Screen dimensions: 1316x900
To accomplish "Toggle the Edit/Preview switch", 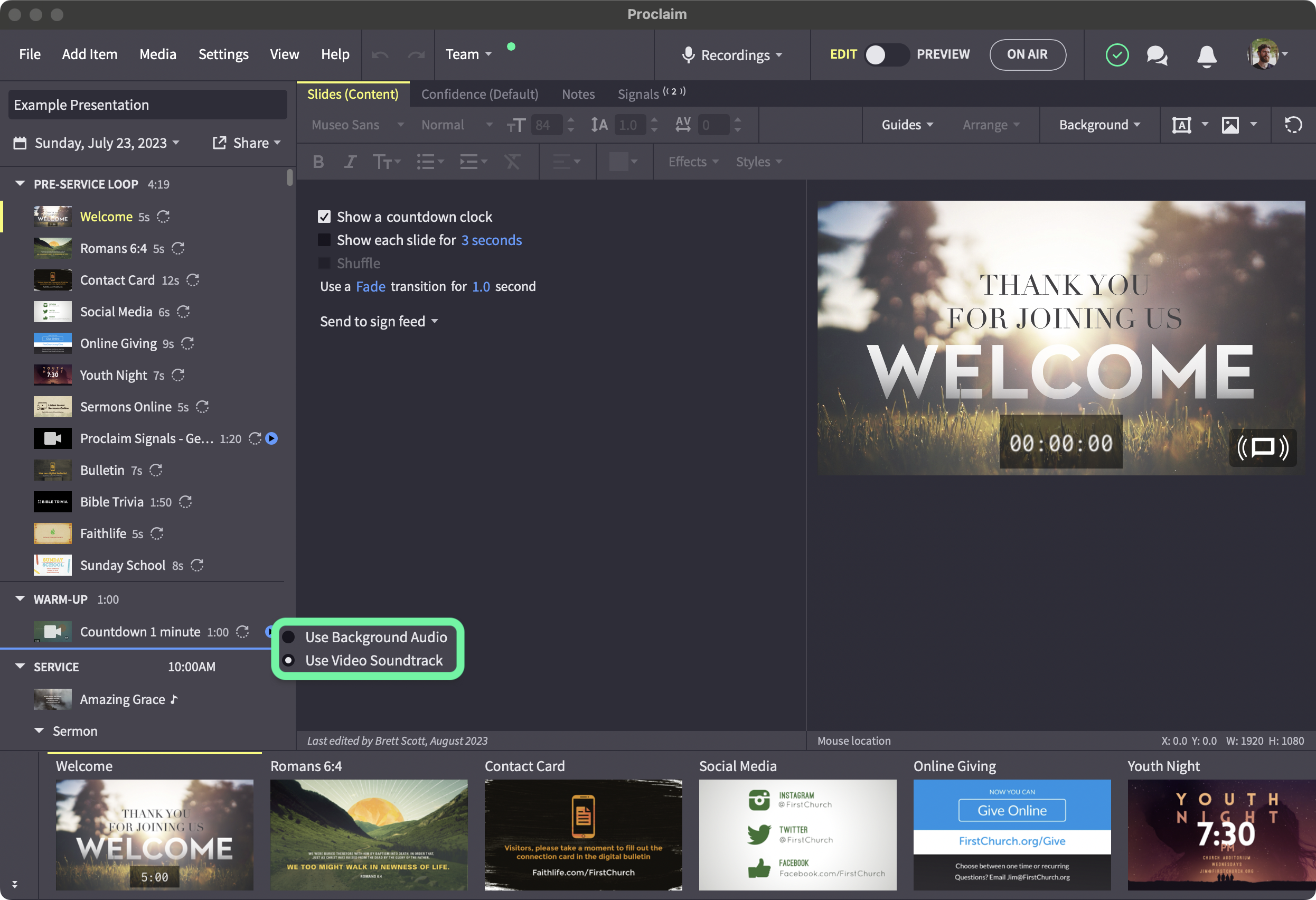I will (x=886, y=54).
